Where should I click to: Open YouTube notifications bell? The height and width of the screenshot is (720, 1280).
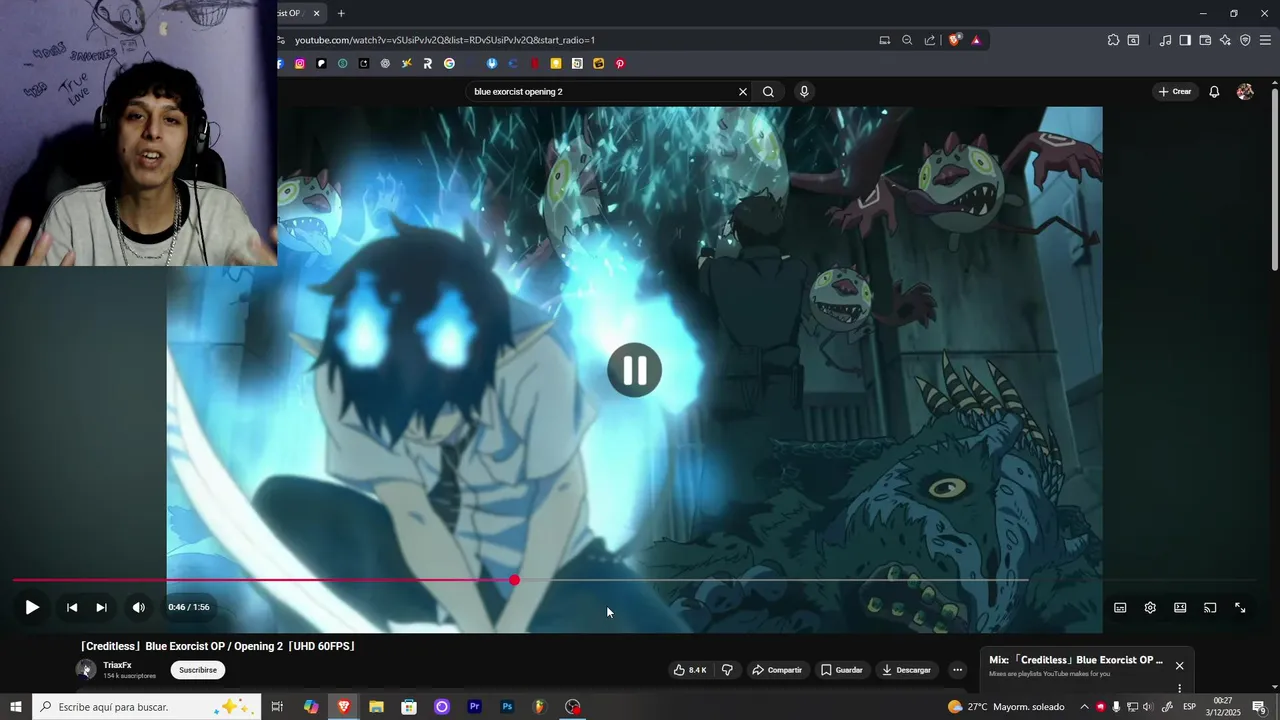(x=1214, y=92)
